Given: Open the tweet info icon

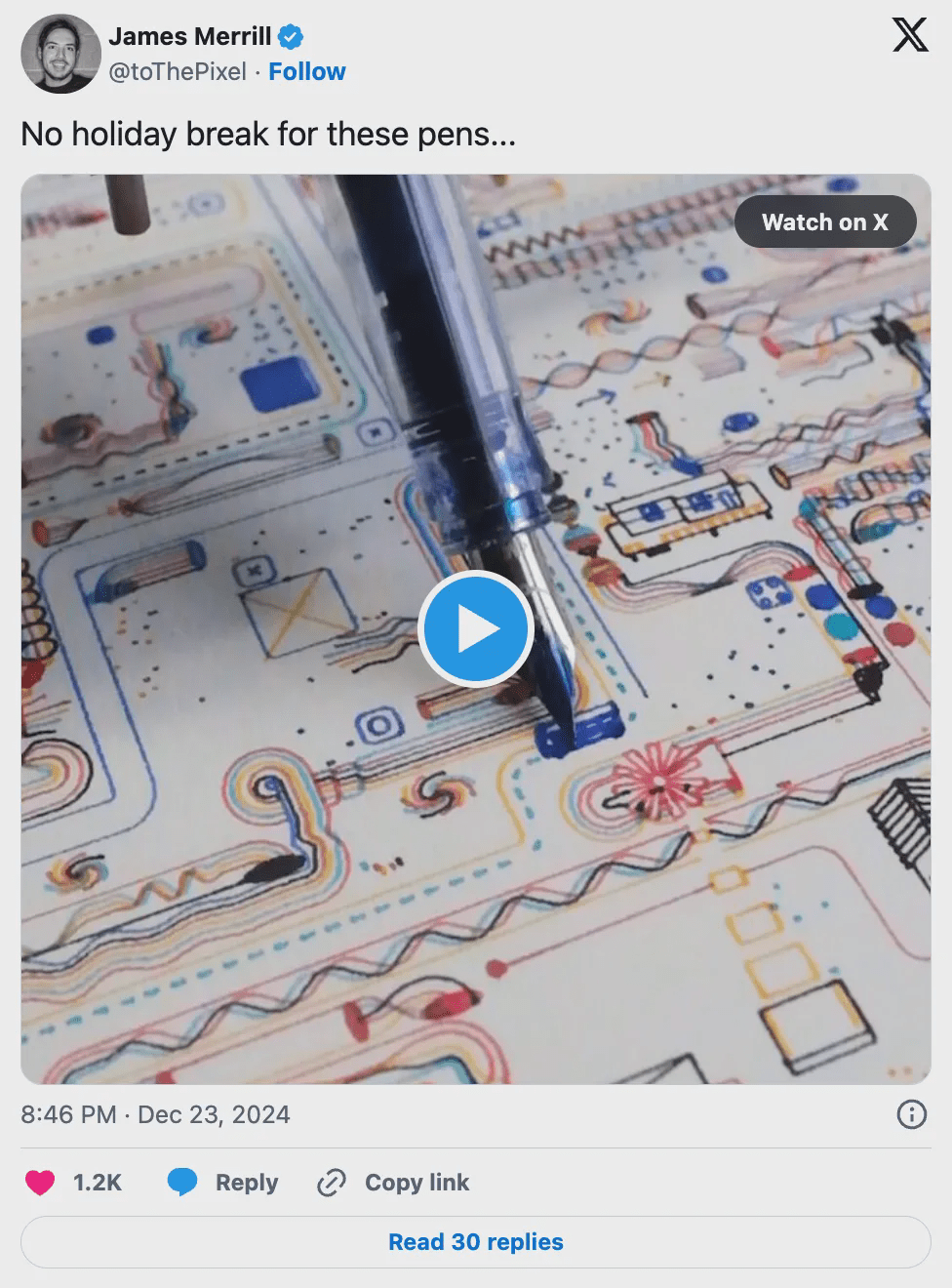Looking at the screenshot, I should pos(911,1114).
